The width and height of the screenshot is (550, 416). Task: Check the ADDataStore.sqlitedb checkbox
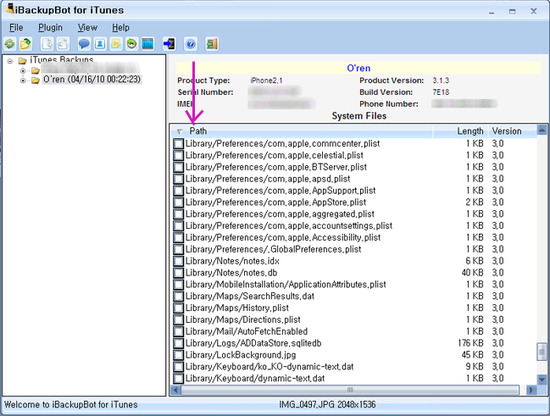coord(179,343)
